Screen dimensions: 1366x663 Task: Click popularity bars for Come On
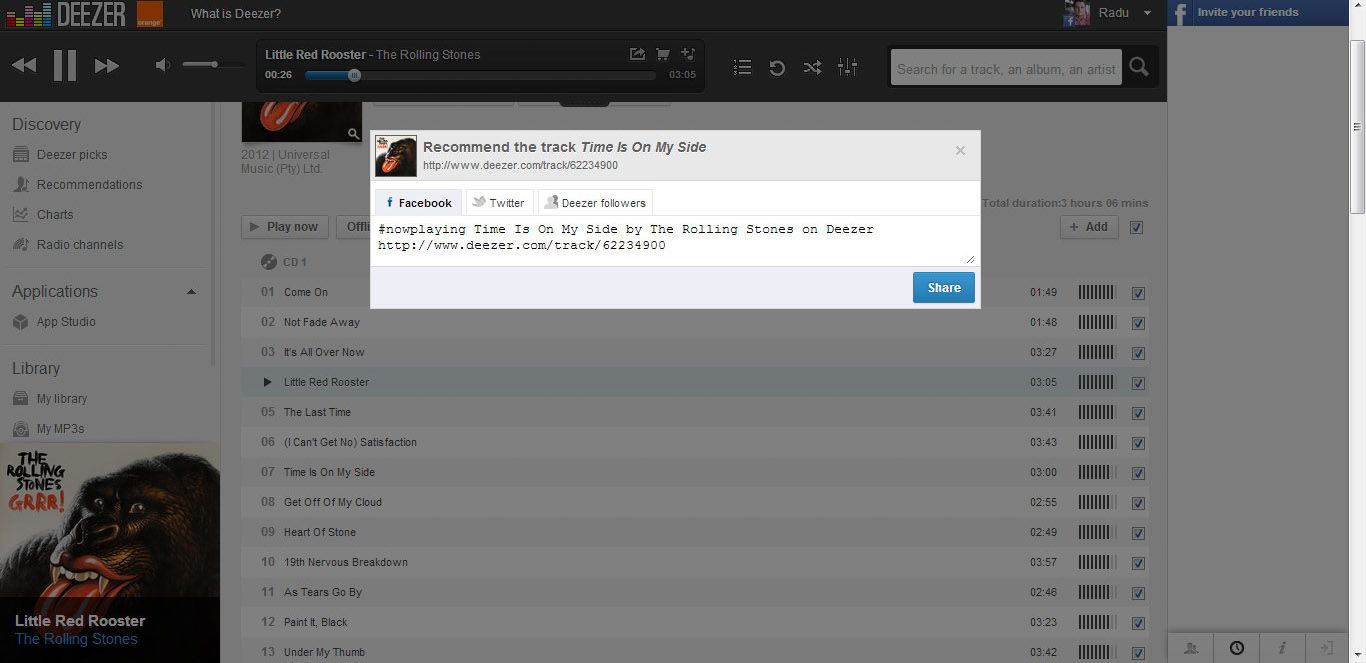click(x=1097, y=292)
